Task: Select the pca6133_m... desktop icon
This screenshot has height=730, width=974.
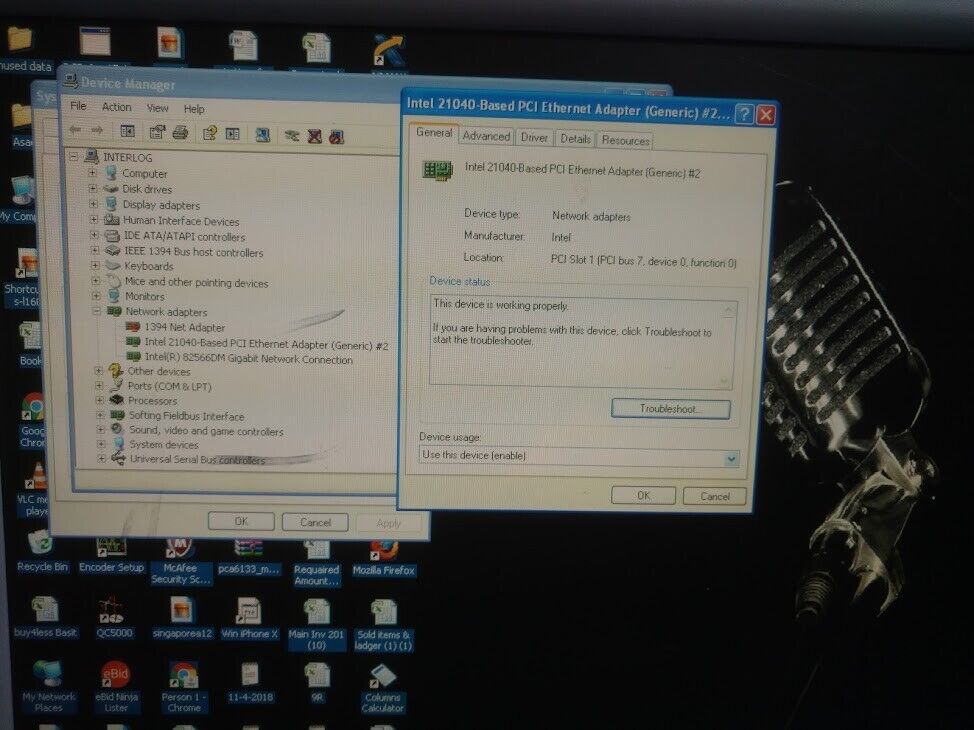Action: tap(248, 557)
